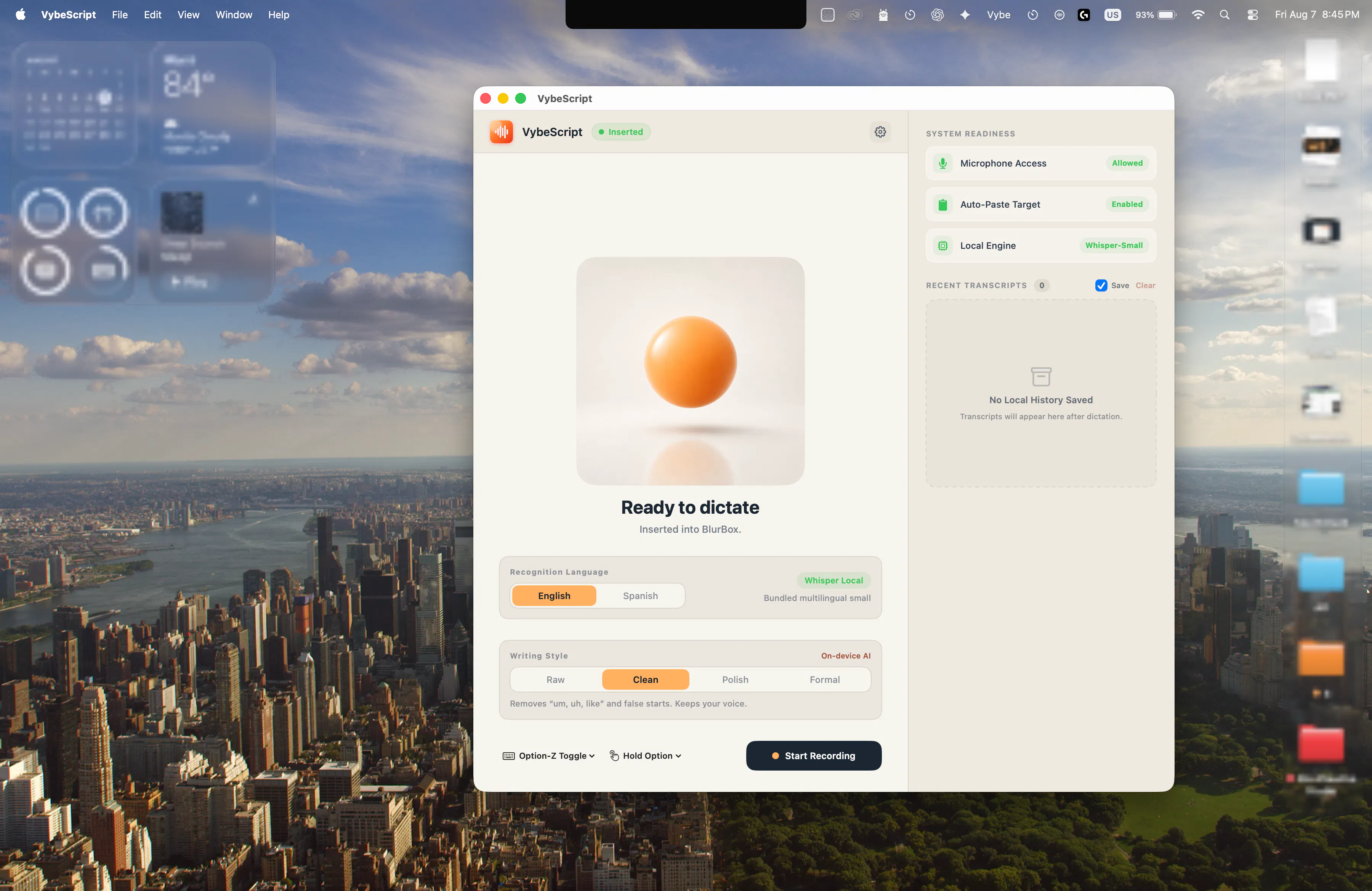
Task: Click the Whisper-Small badge for Local Engine
Action: 1114,245
